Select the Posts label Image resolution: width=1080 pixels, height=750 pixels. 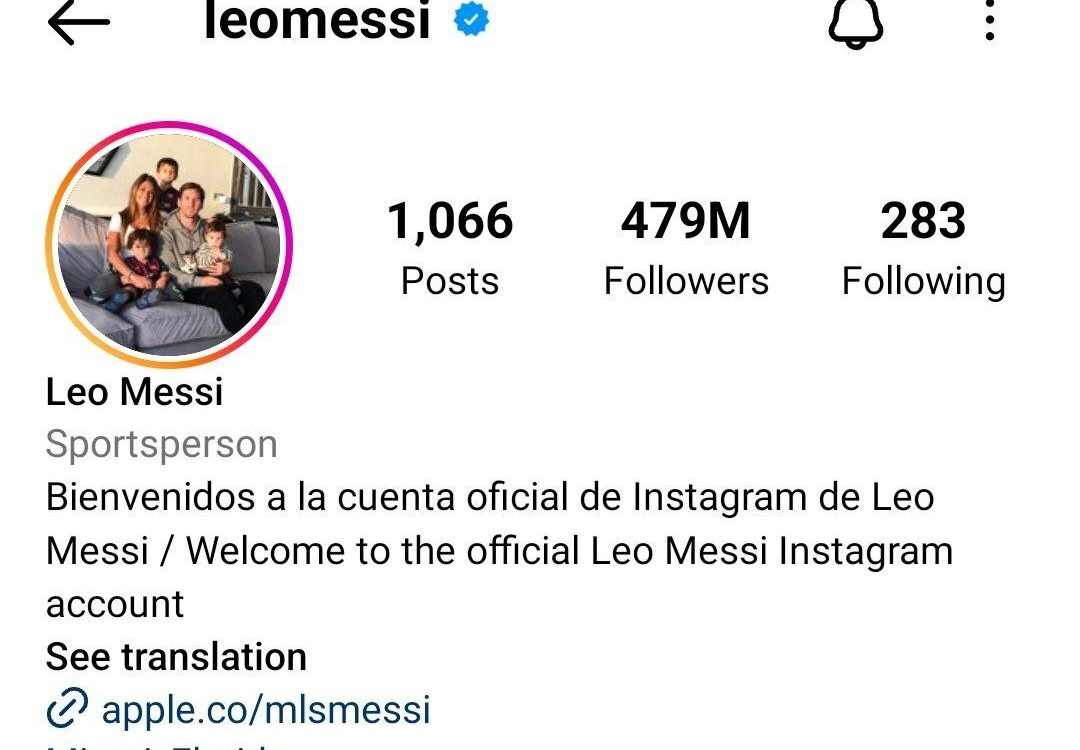pos(450,281)
